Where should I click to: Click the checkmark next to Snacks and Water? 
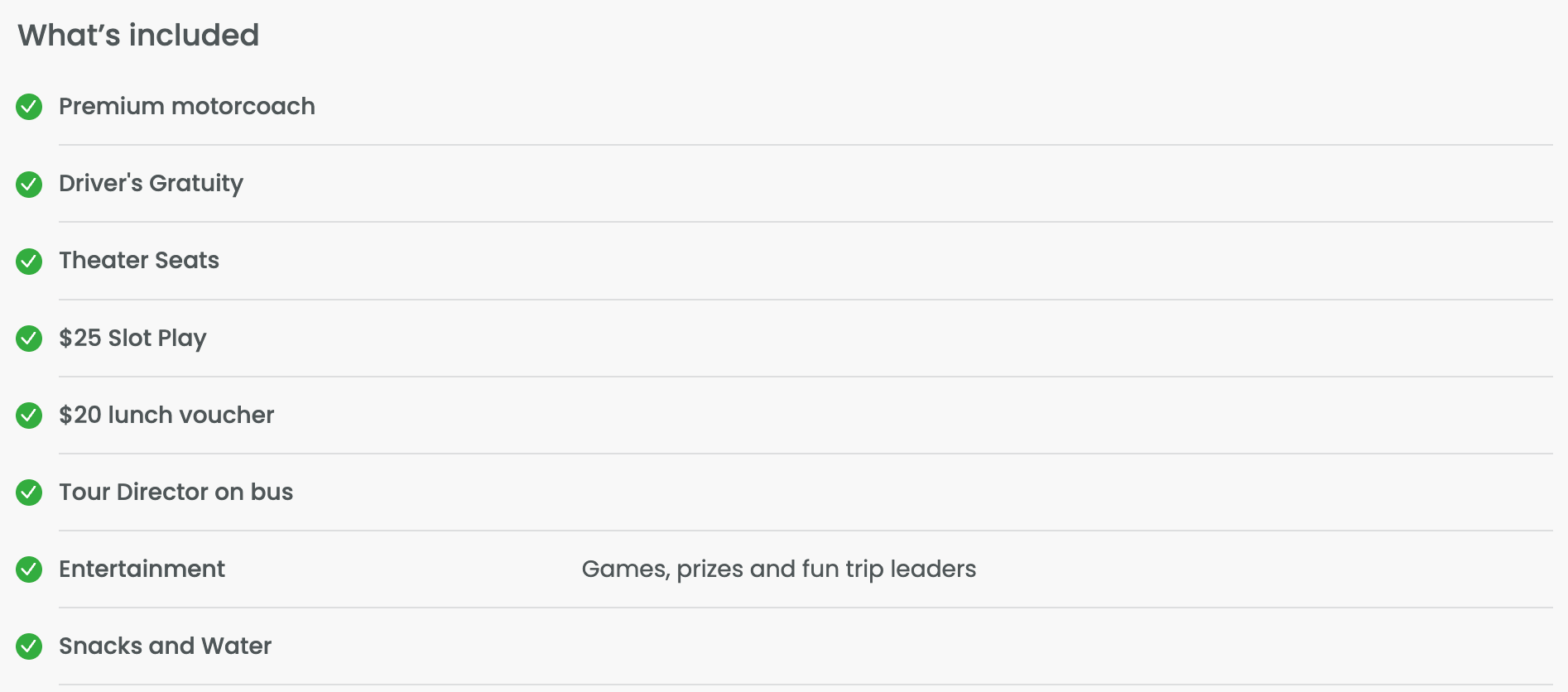(x=29, y=646)
